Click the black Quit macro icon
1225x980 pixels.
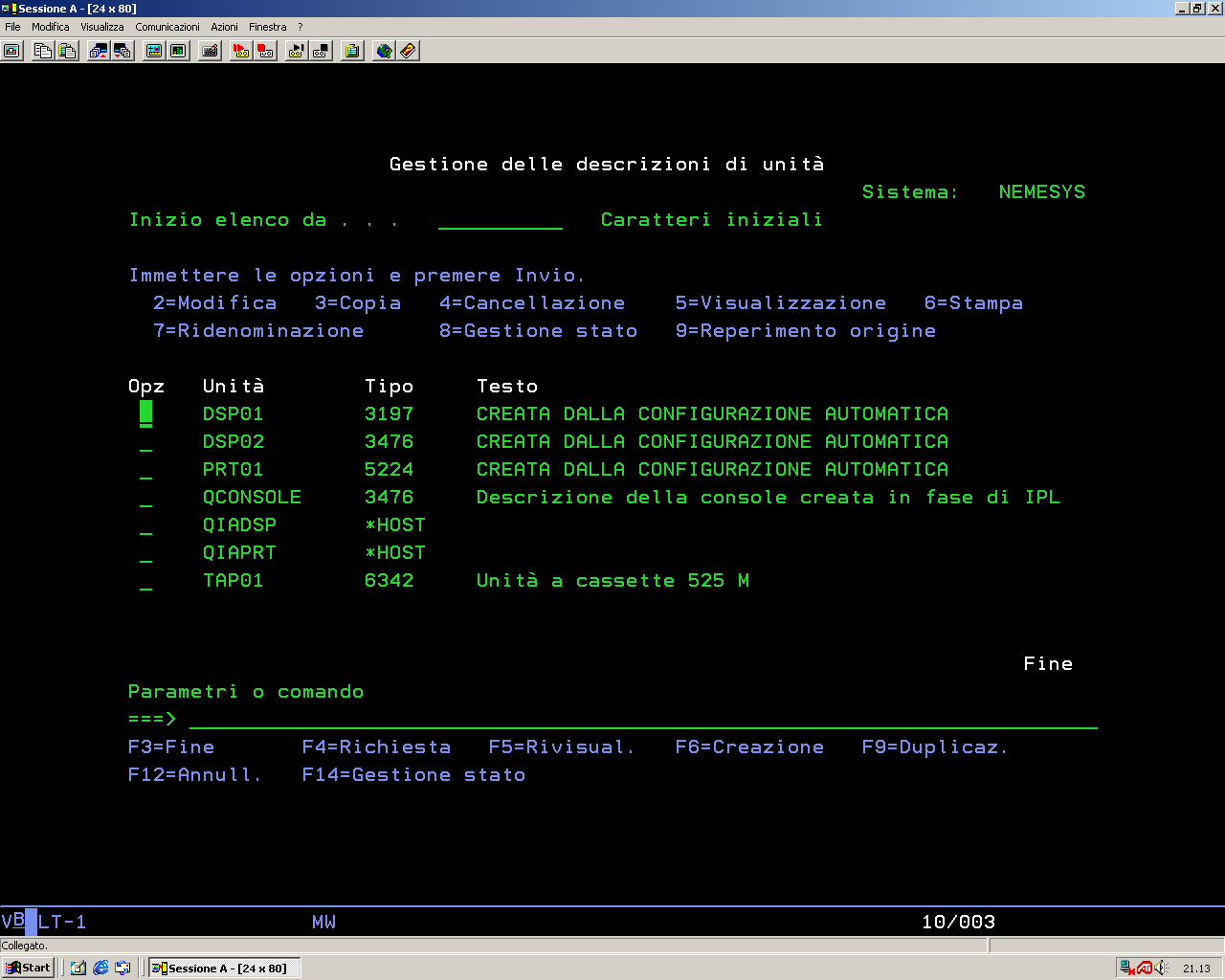pyautogui.click(x=322, y=51)
